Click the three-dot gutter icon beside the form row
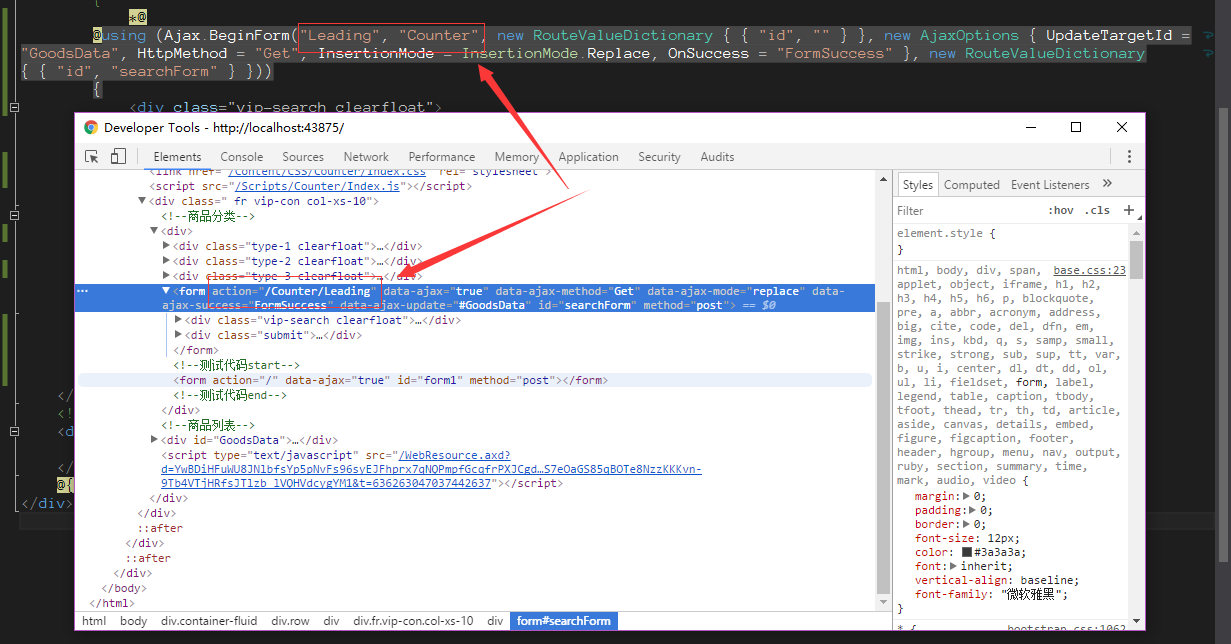This screenshot has width=1231, height=644. [x=83, y=292]
